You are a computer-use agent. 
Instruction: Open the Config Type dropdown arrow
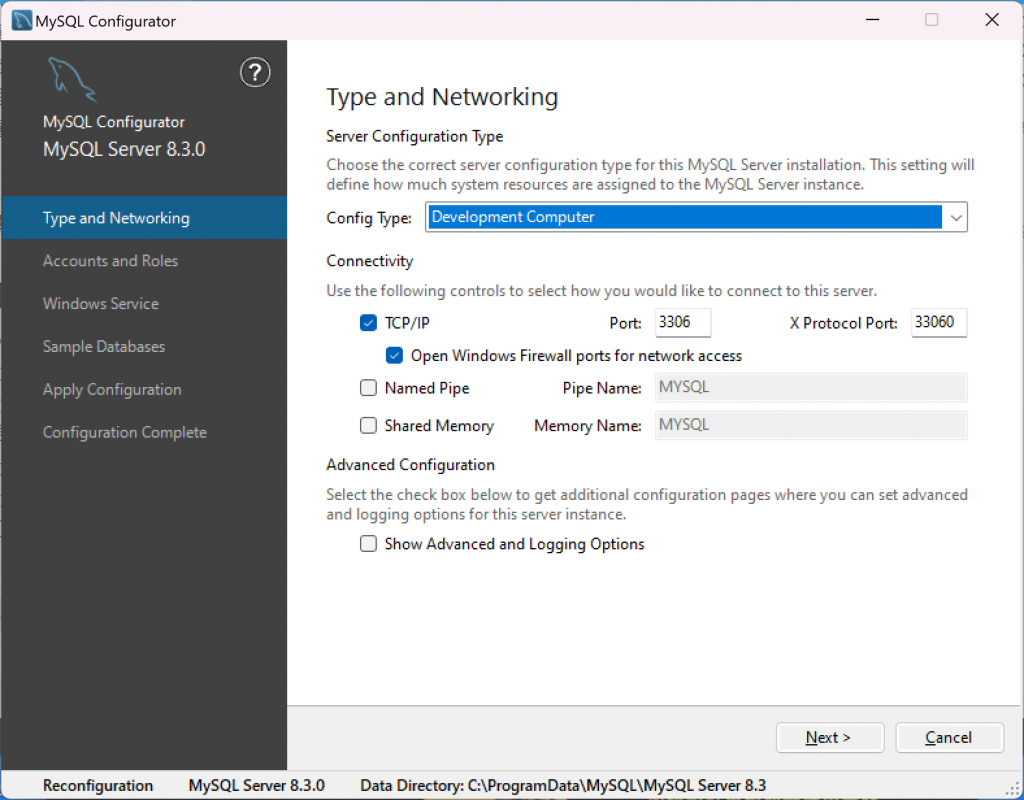pos(955,217)
